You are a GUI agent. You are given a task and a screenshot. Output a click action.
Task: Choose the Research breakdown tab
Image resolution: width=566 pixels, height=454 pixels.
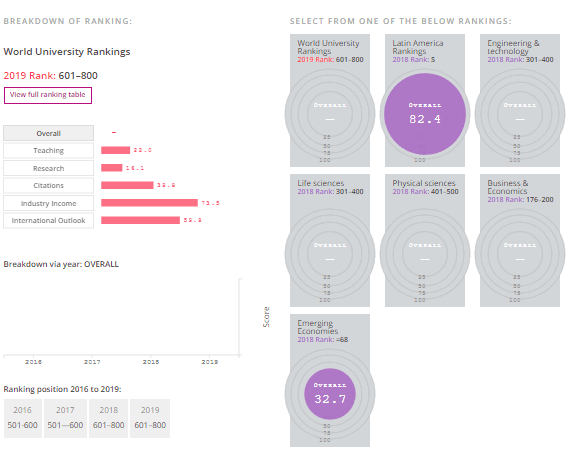click(x=48, y=168)
